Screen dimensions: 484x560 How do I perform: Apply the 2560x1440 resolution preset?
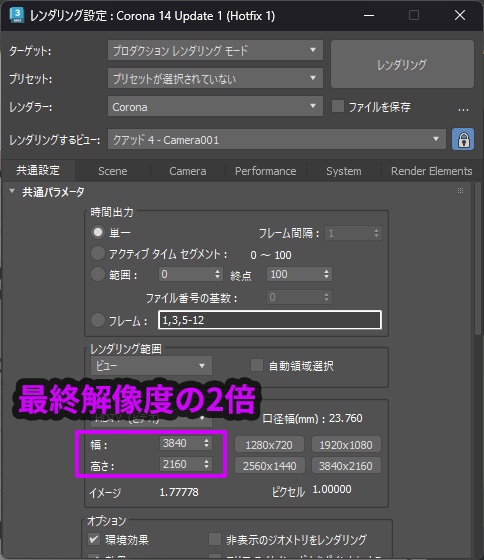pyautogui.click(x=269, y=466)
